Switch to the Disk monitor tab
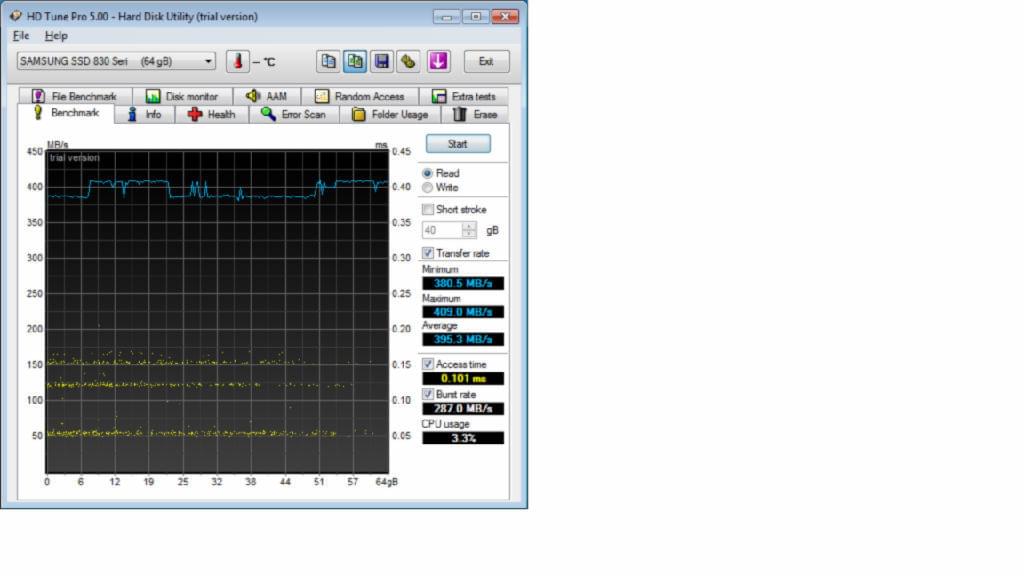 pos(183,96)
